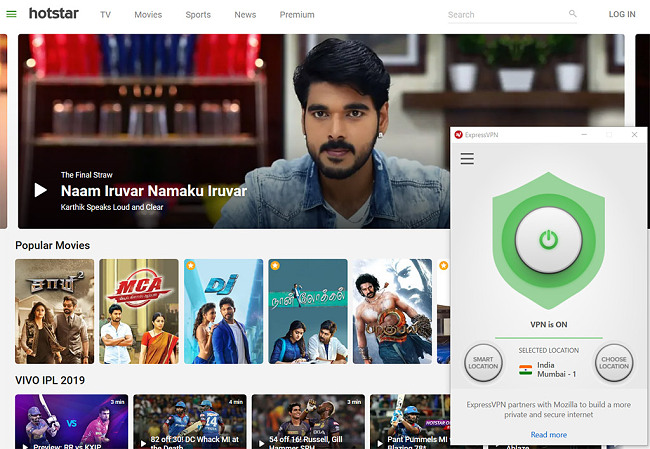Open the DJ movie poster
Image resolution: width=650 pixels, height=449 pixels.
pyautogui.click(x=223, y=311)
